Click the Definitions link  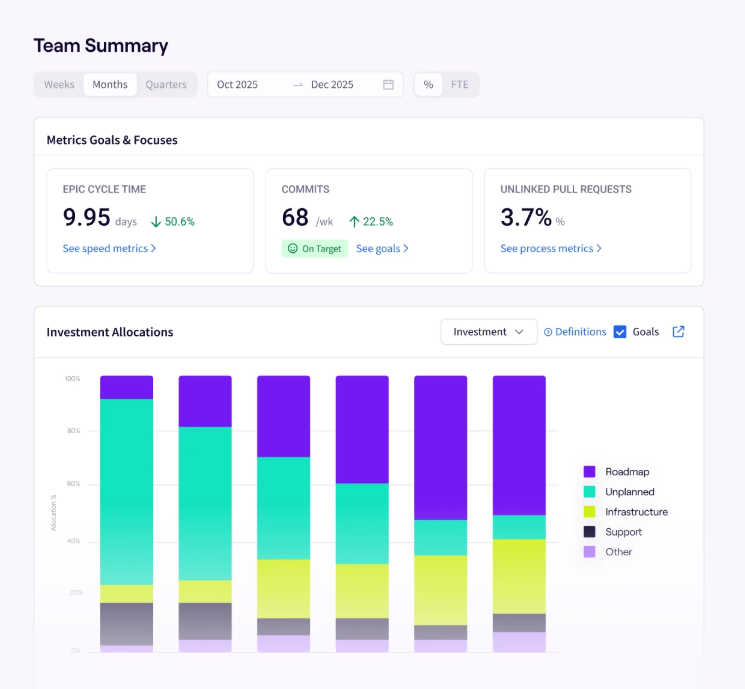(581, 332)
